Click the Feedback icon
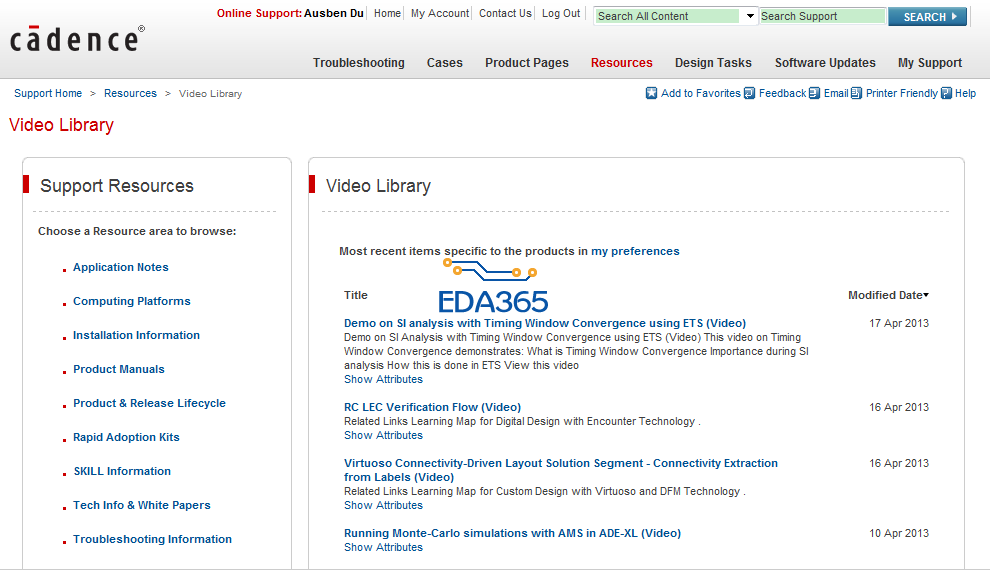Viewport: 990px width, 570px height. coord(749,93)
